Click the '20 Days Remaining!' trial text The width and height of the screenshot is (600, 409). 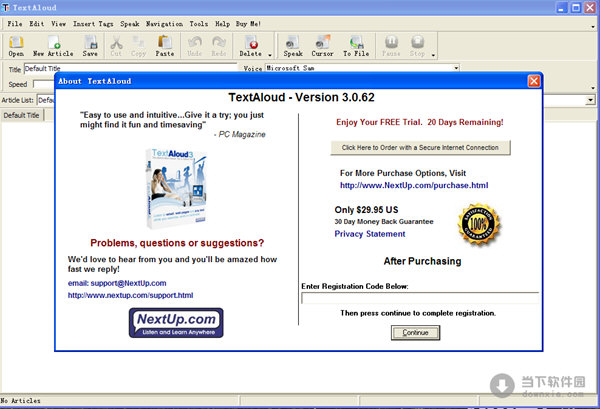pyautogui.click(x=465, y=122)
